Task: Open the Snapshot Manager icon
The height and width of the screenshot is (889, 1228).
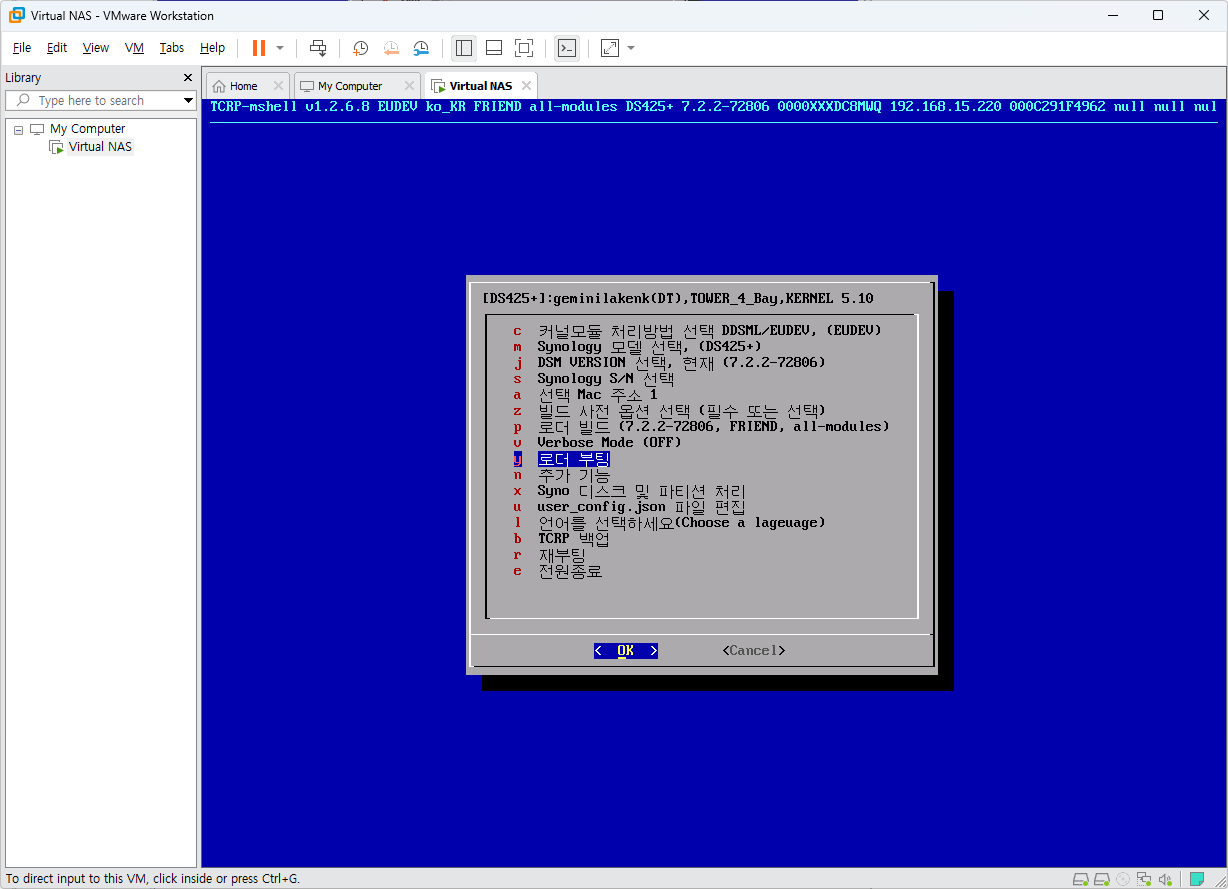Action: [x=421, y=48]
